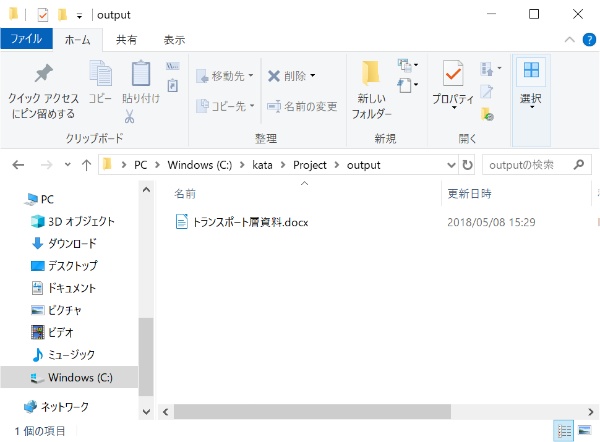Select Windows (C:) in navigation pane
The width and height of the screenshot is (600, 442).
tap(69, 378)
